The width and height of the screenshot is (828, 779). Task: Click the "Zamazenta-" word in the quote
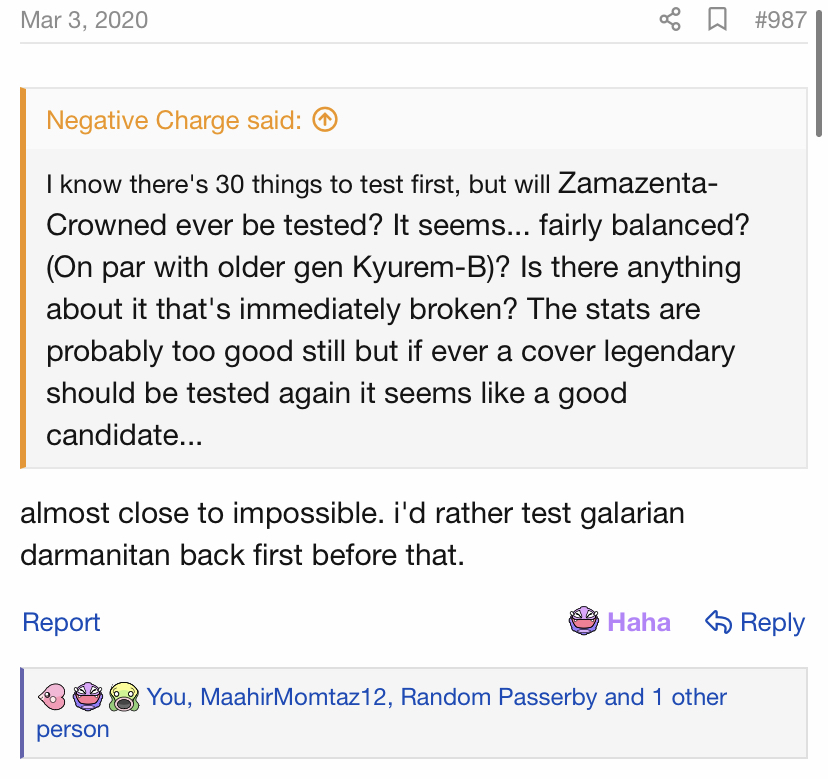[x=638, y=184]
